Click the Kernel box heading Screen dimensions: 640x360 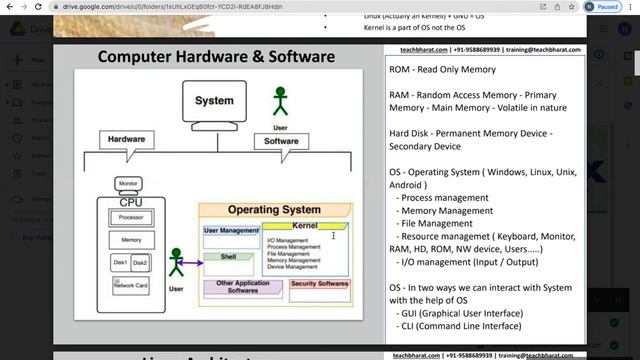(305, 226)
